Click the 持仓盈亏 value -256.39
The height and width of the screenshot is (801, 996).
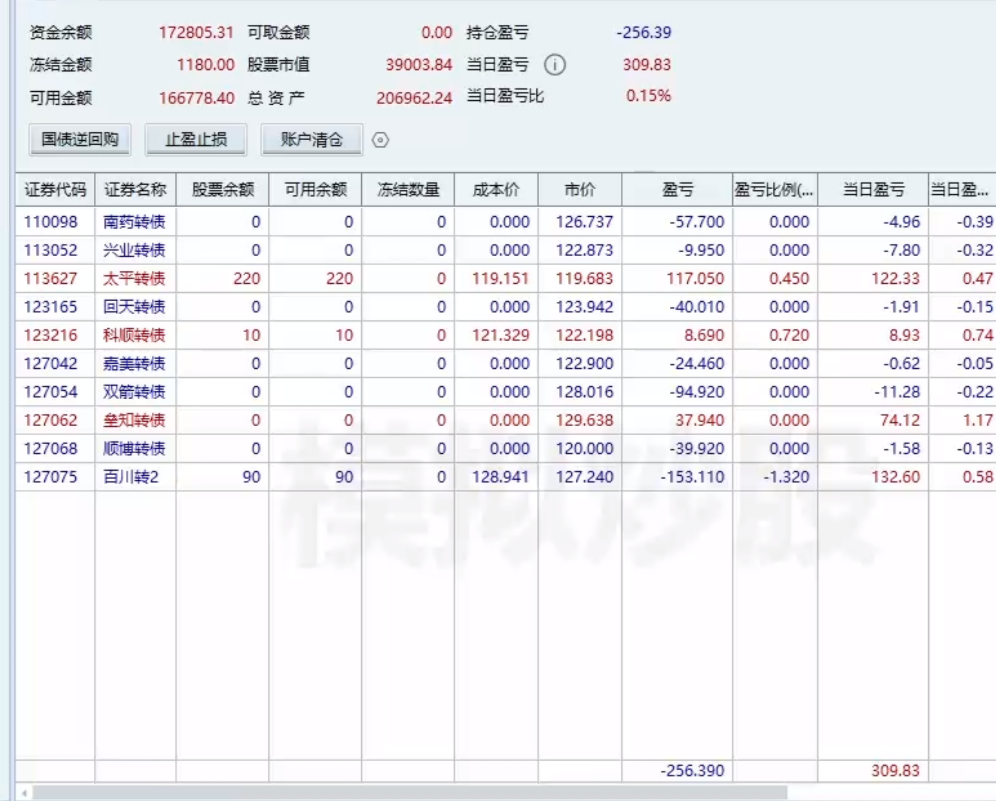[644, 32]
